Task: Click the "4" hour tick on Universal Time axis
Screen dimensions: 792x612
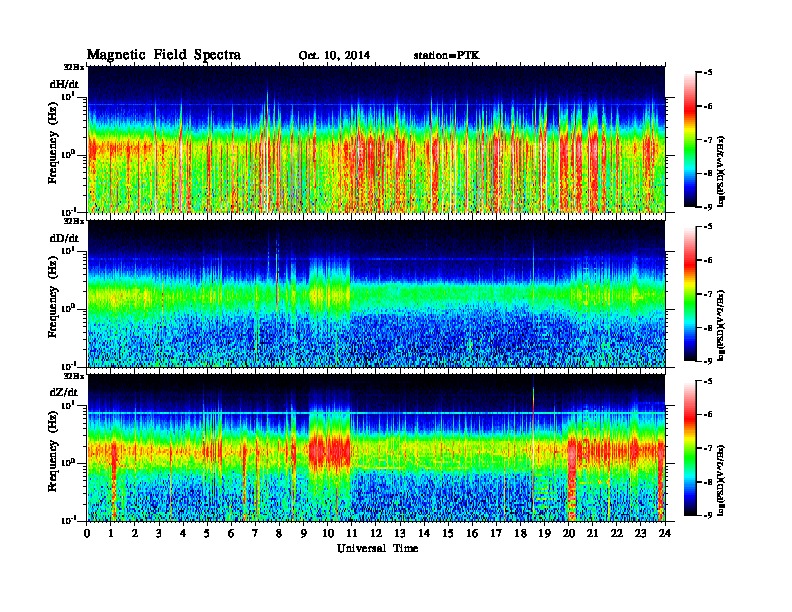Action: pos(183,533)
